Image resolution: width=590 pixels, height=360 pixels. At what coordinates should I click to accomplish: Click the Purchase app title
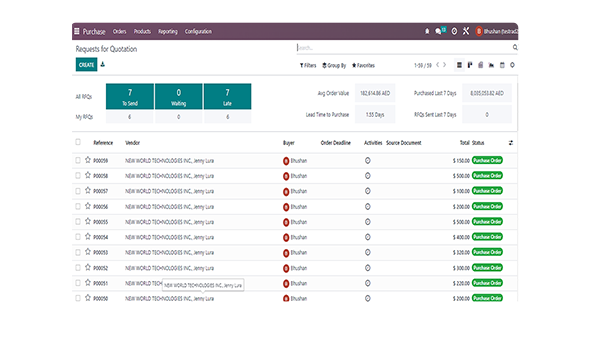tap(94, 32)
